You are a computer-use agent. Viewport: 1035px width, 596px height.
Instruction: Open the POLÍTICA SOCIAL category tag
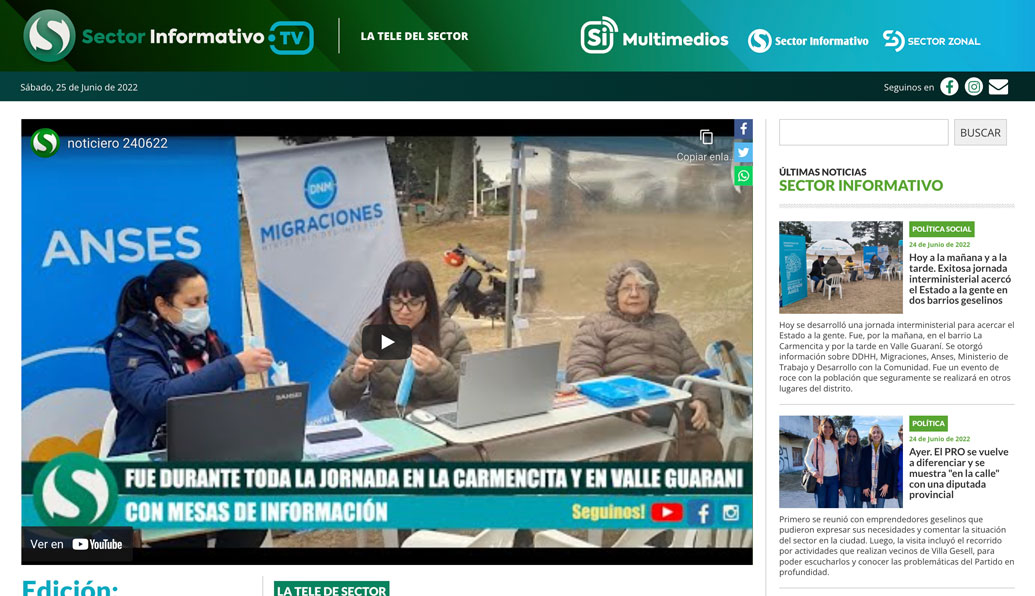click(941, 229)
